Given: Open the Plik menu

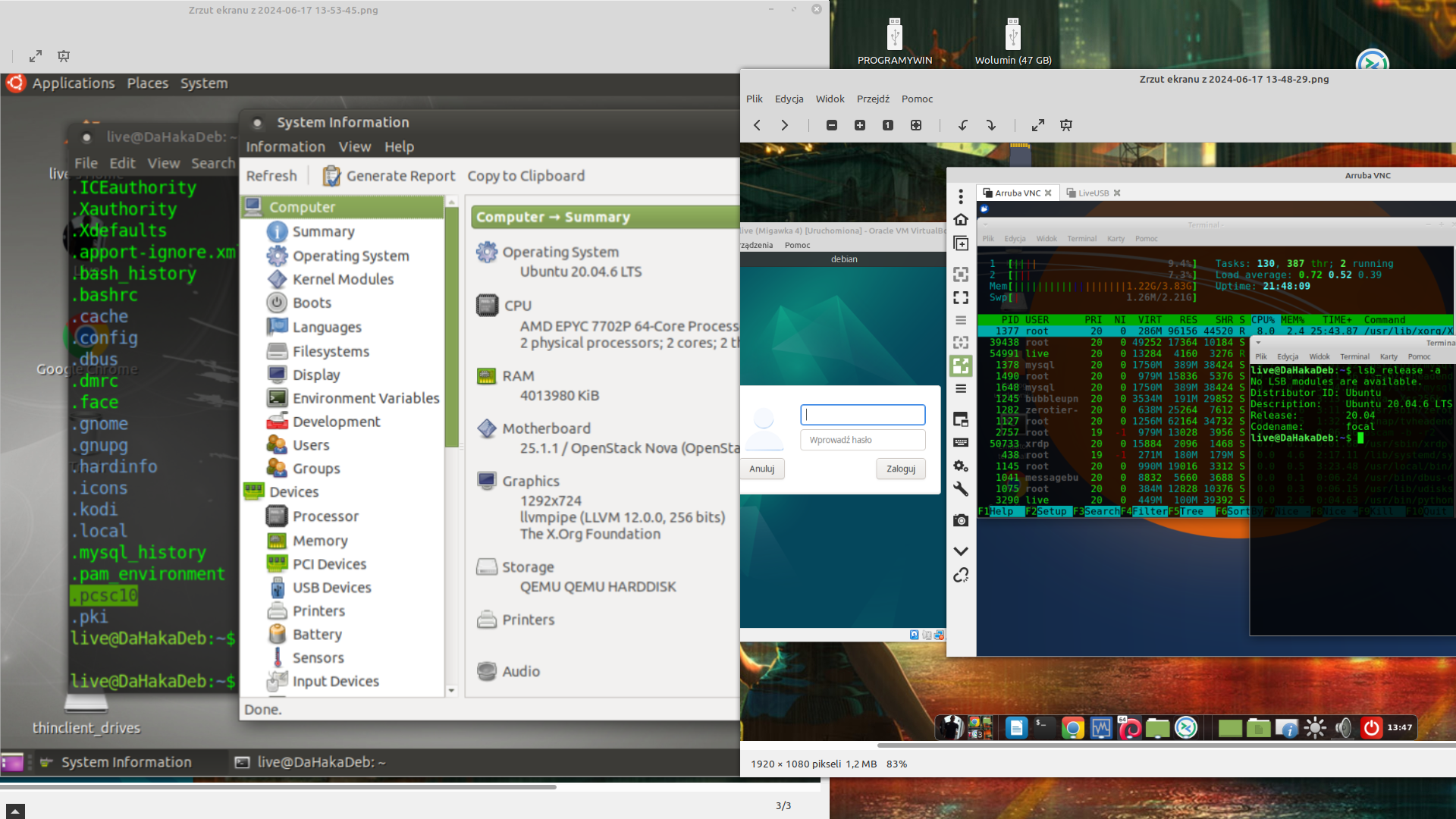Looking at the screenshot, I should [x=754, y=99].
